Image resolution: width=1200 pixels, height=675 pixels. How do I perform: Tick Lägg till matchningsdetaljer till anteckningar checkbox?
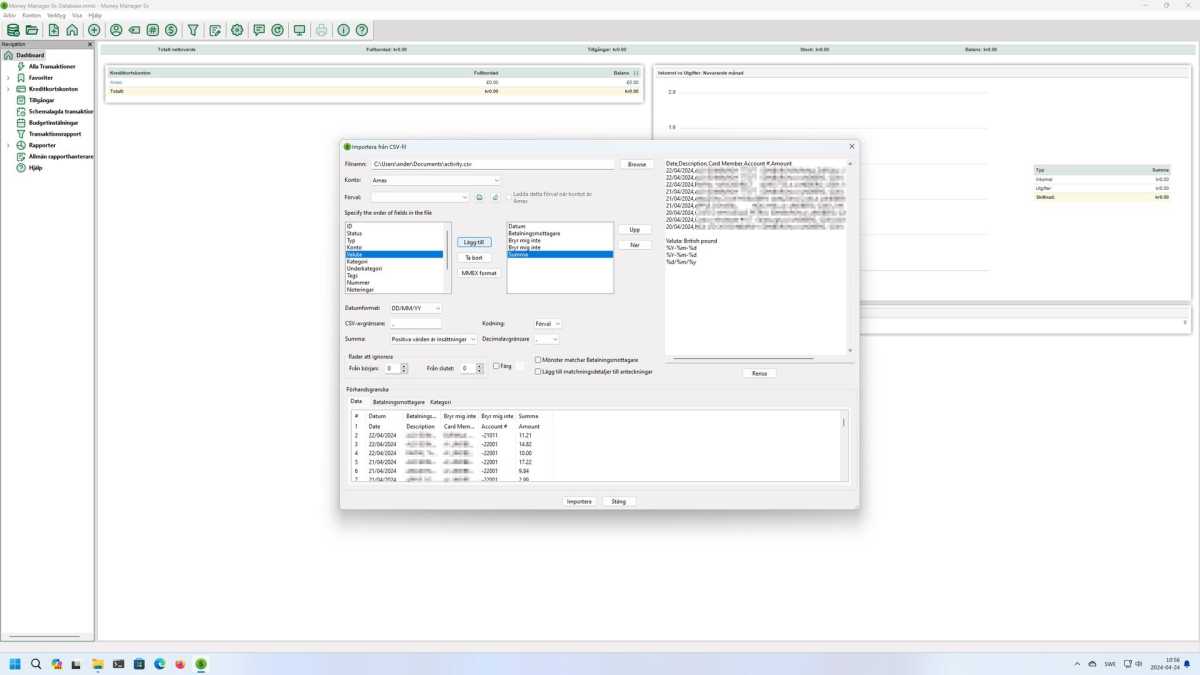539,371
